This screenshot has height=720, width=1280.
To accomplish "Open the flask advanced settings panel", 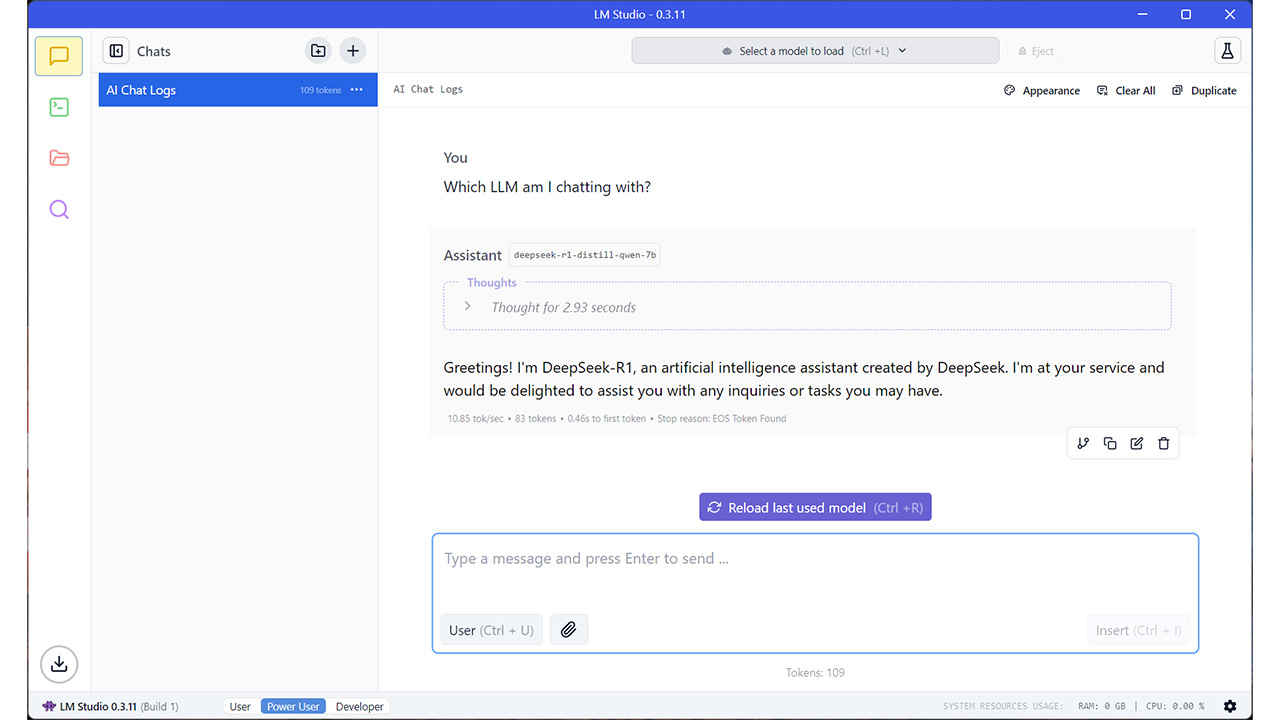I will point(1227,51).
